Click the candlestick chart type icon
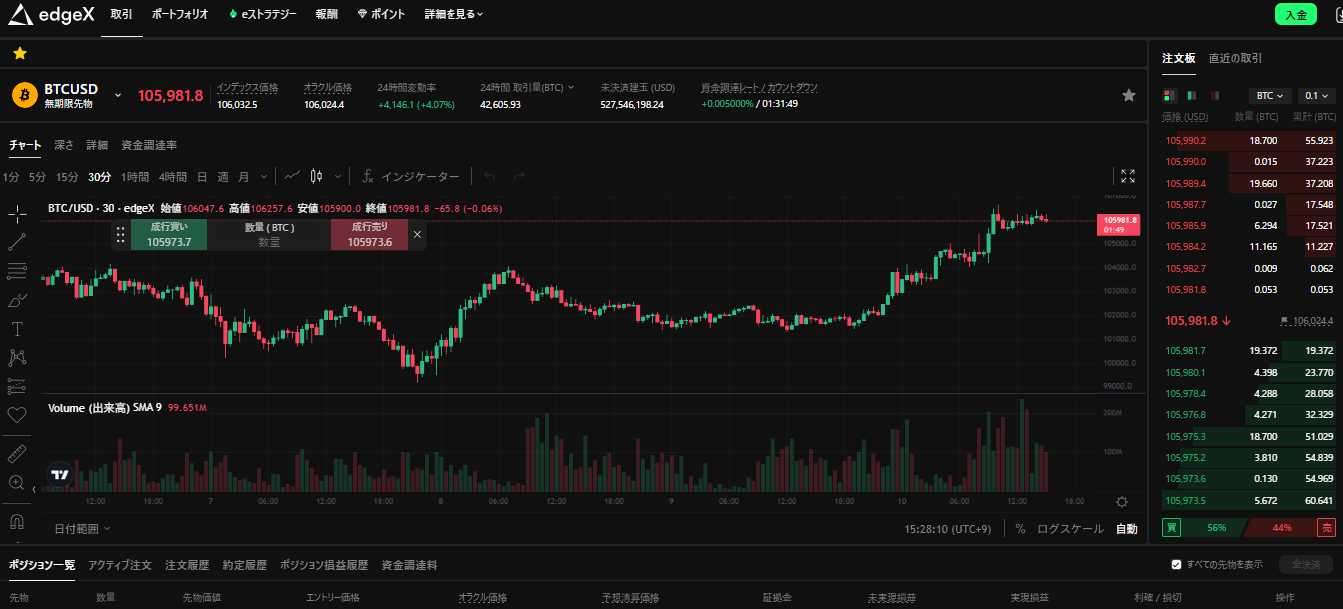 coord(317,176)
